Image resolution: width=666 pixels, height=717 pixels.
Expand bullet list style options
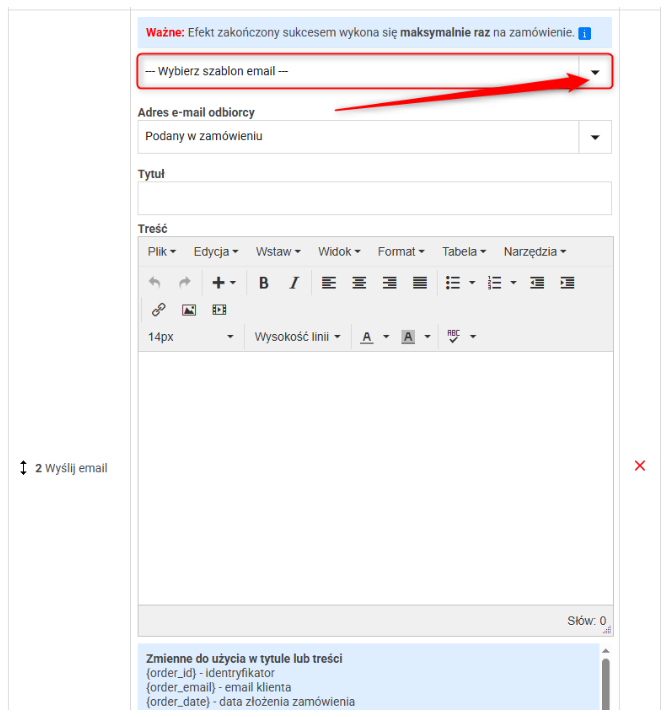click(x=472, y=283)
